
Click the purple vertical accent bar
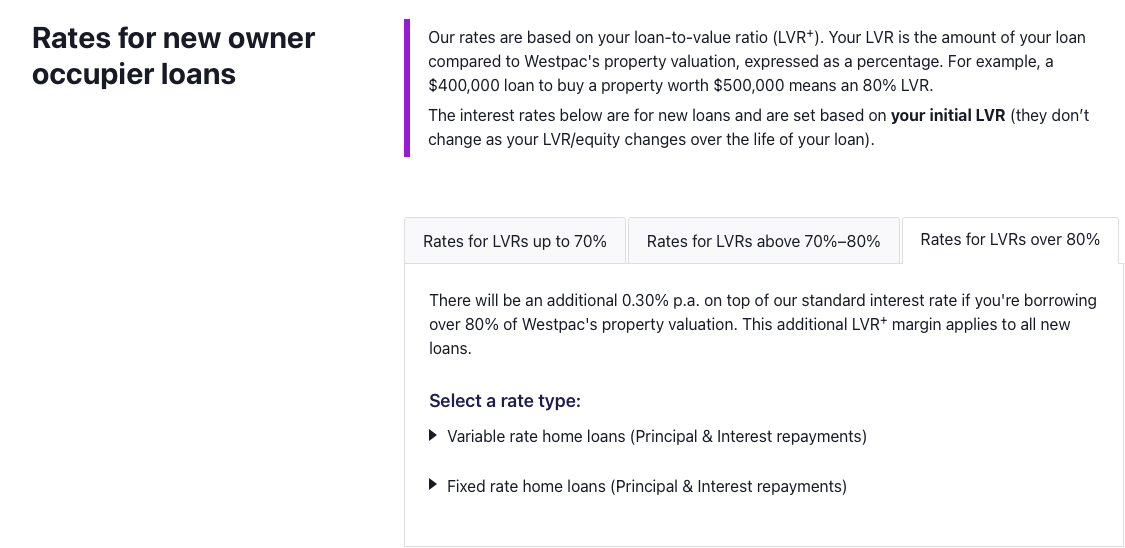[x=407, y=88]
